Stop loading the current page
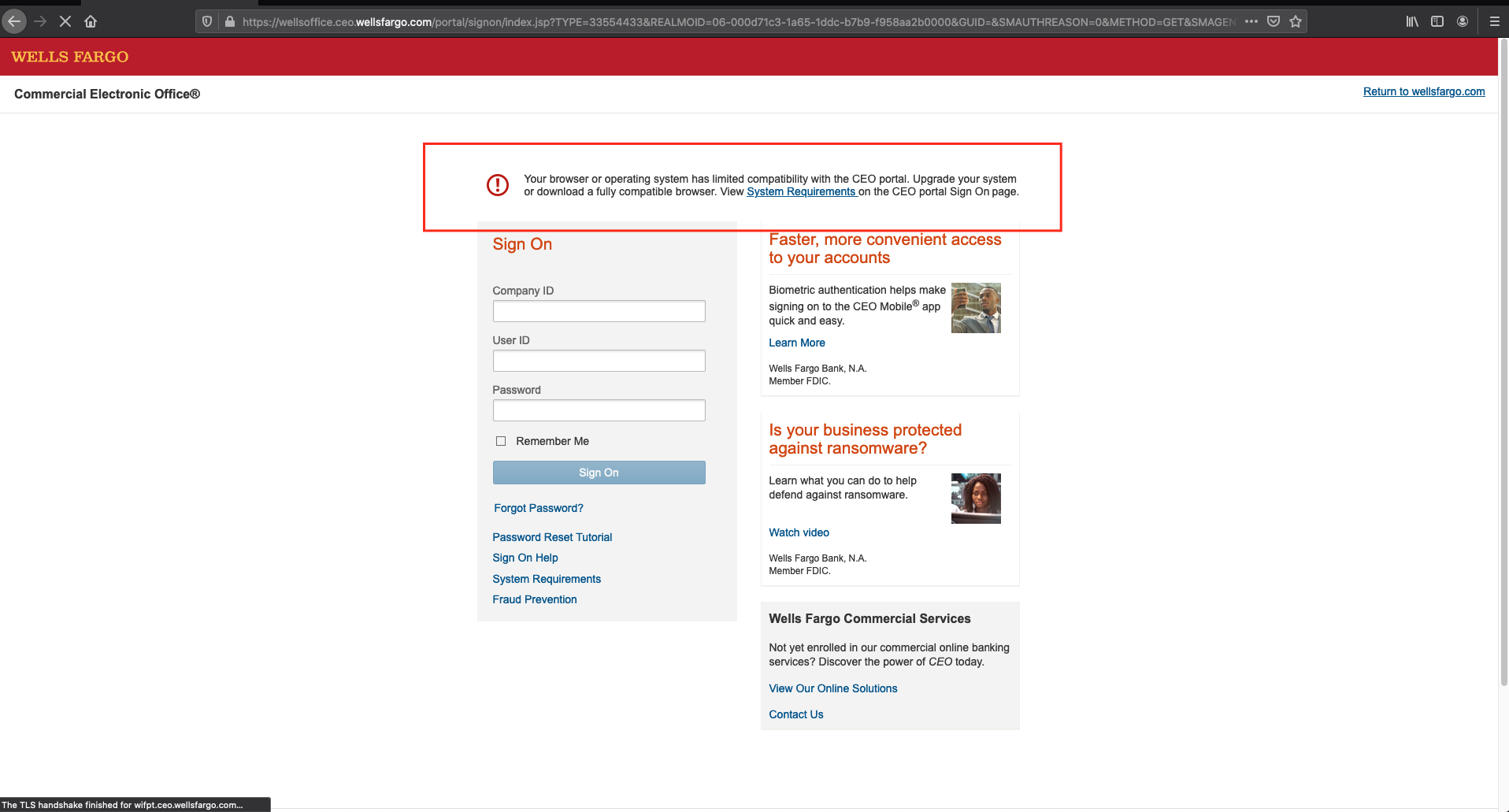 (x=65, y=21)
